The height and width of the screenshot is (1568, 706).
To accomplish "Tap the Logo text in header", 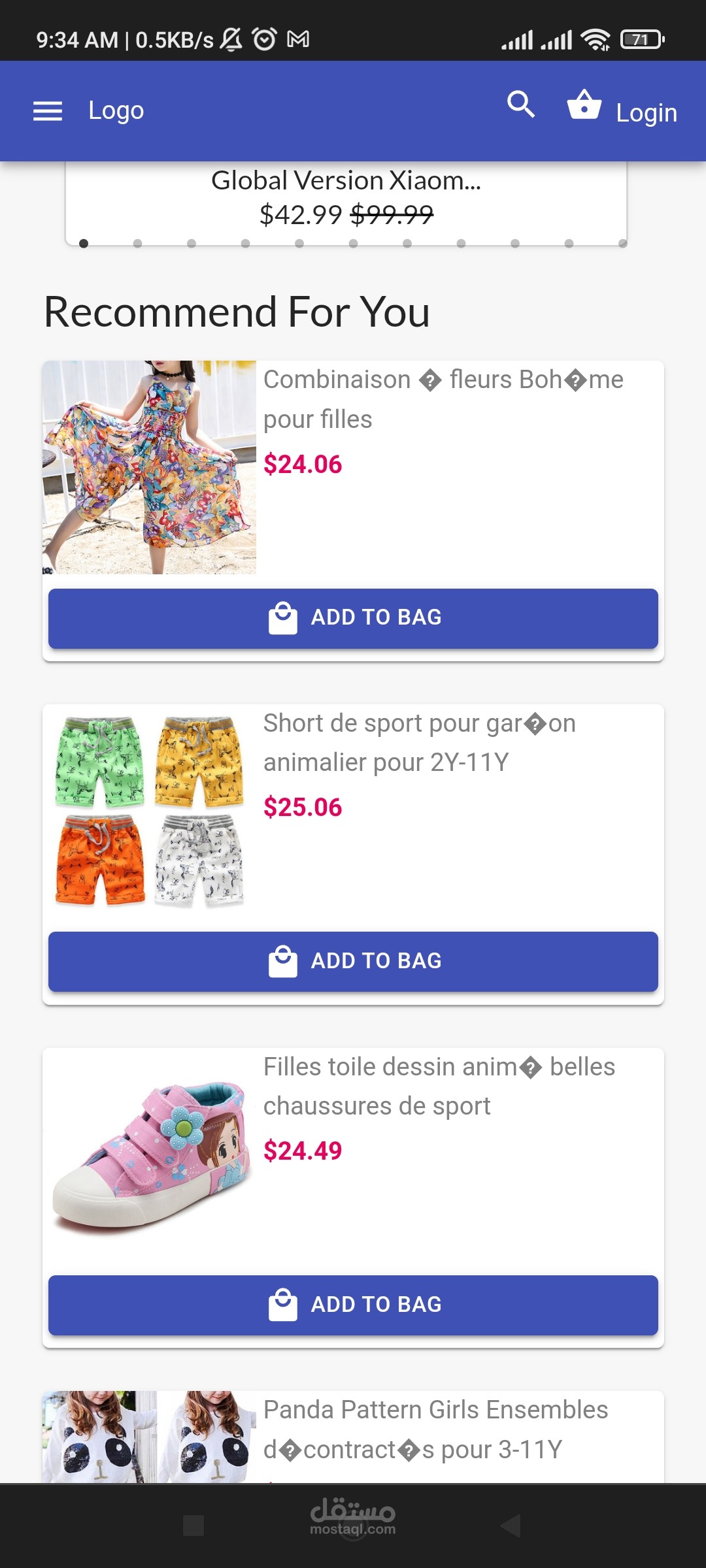I will point(116,111).
